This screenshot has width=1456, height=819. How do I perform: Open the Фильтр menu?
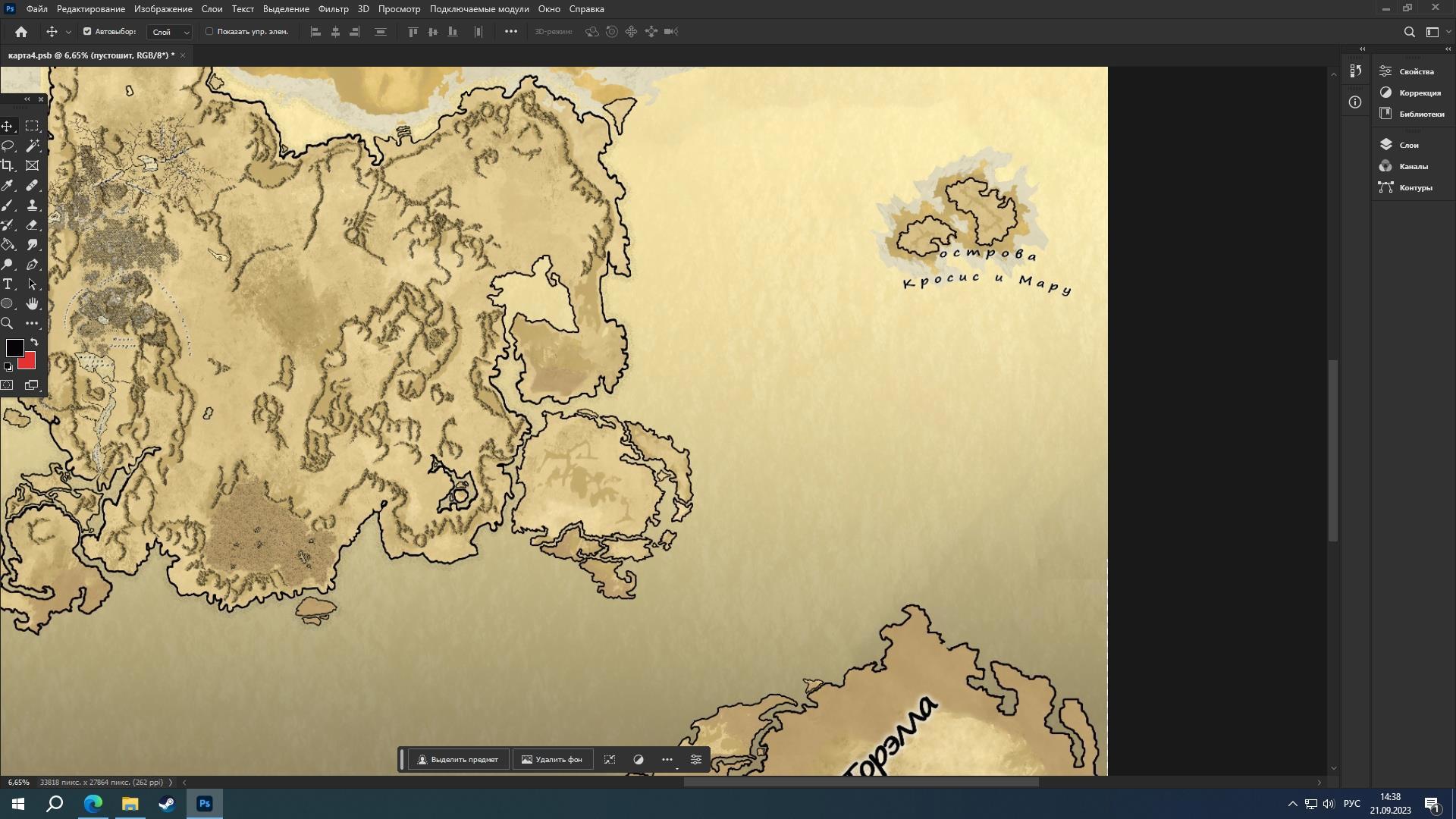click(333, 9)
